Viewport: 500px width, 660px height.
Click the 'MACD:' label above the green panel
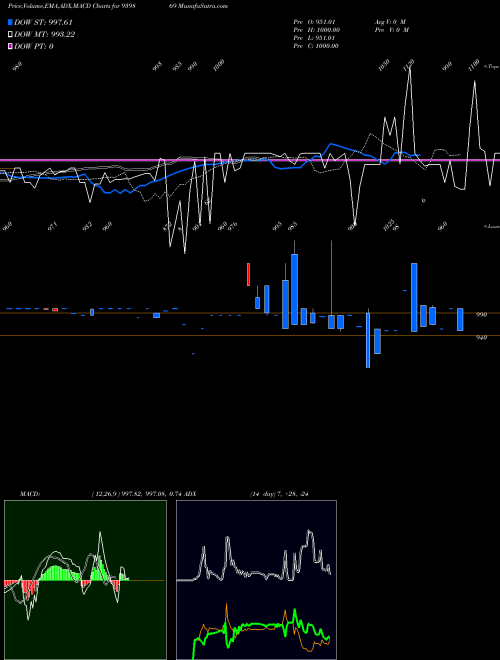(30, 494)
